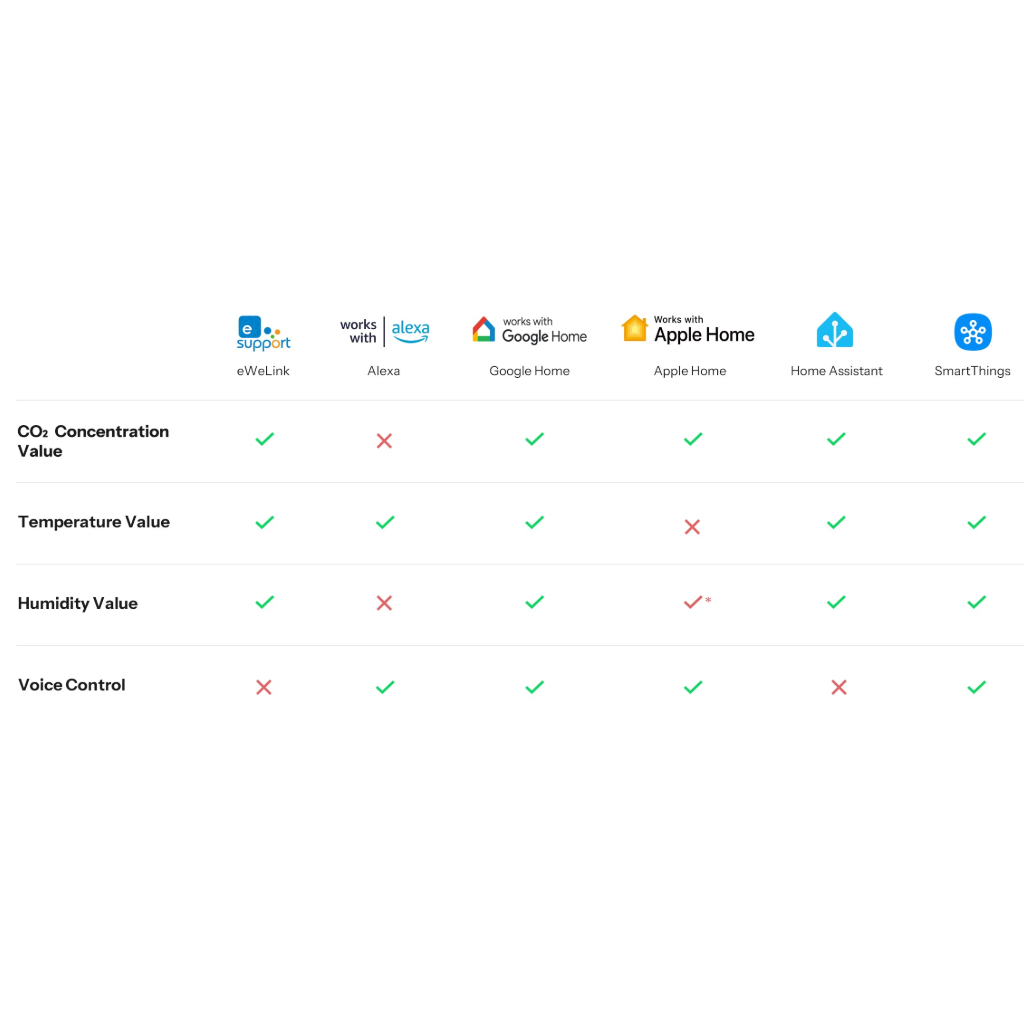The height and width of the screenshot is (1024, 1024).
Task: Click the CO₂ Concentration Value row label
Action: click(93, 441)
